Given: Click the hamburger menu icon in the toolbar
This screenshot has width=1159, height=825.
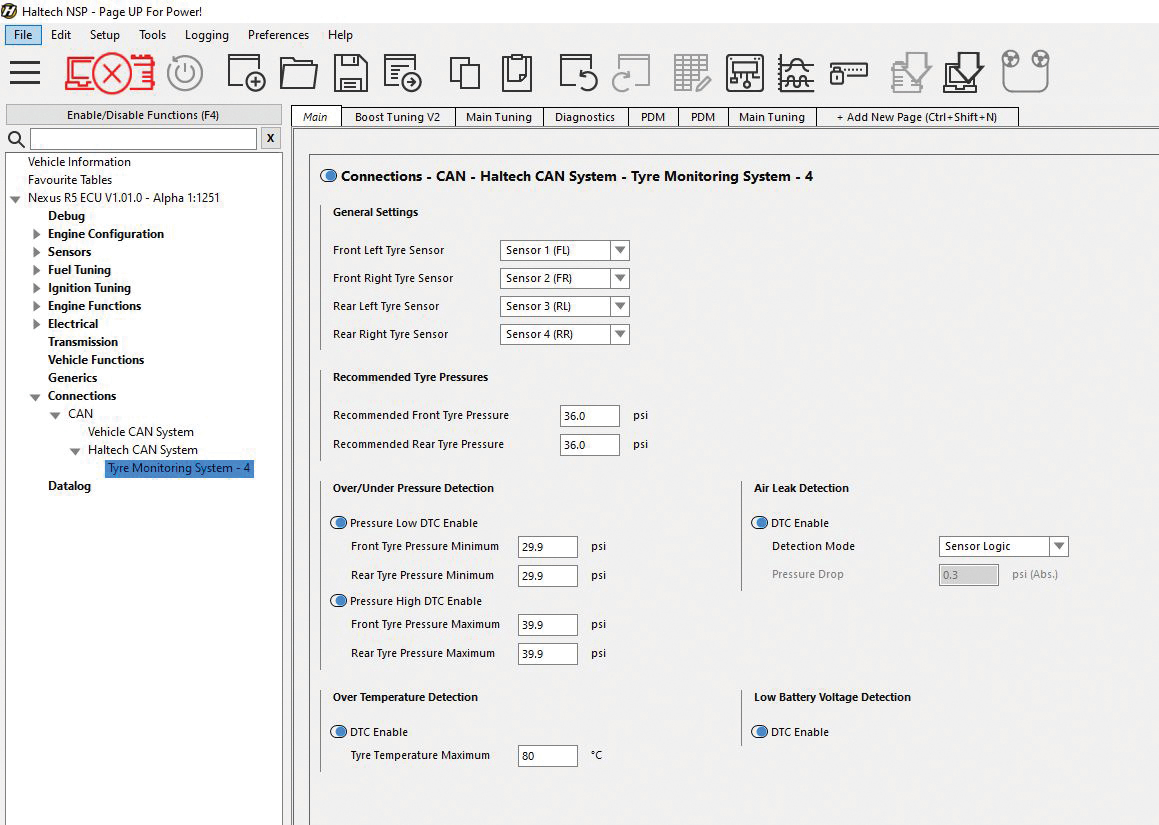Looking at the screenshot, I should pyautogui.click(x=25, y=73).
